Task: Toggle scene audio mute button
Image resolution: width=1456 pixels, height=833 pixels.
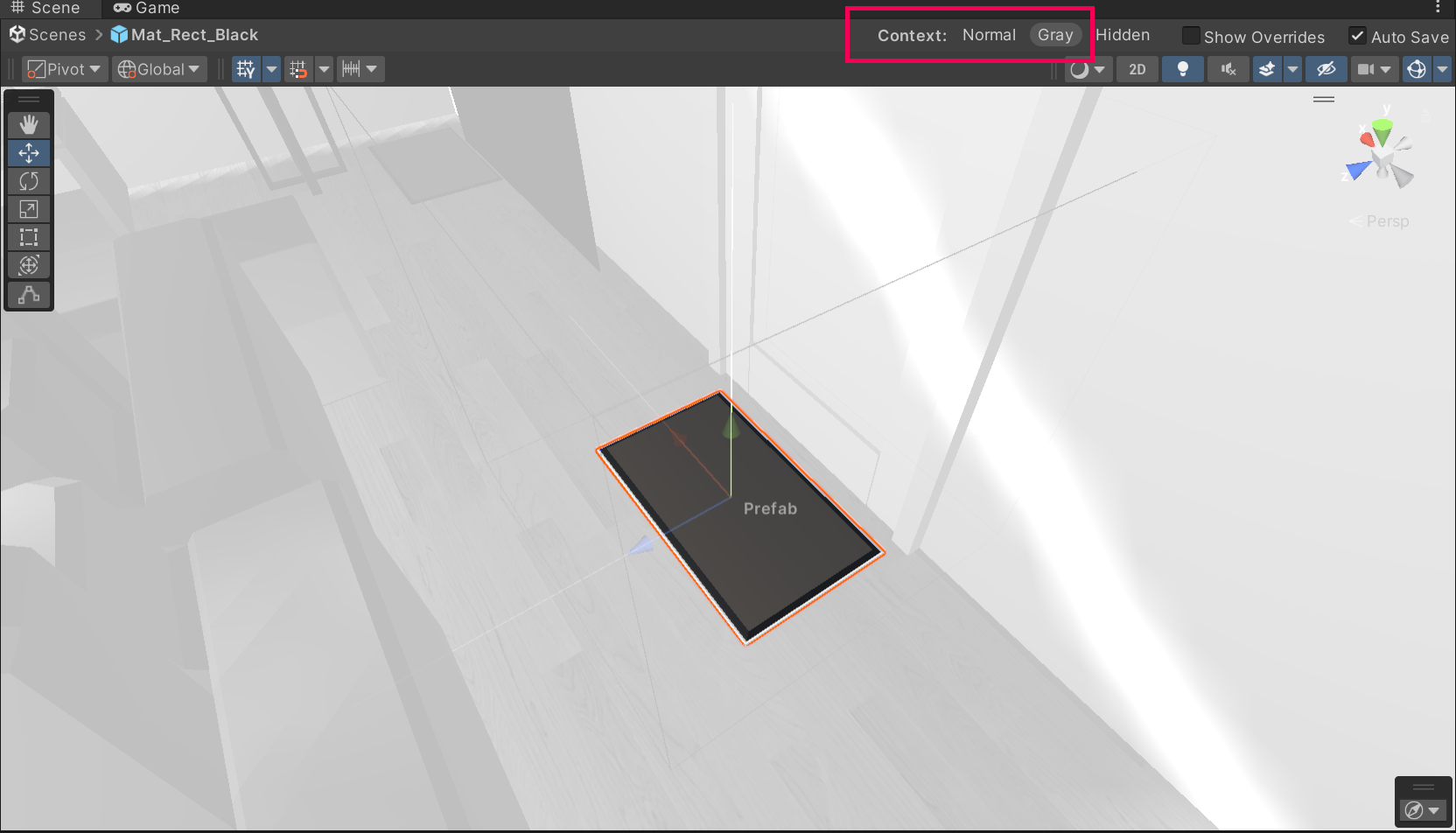Action: coord(1228,69)
